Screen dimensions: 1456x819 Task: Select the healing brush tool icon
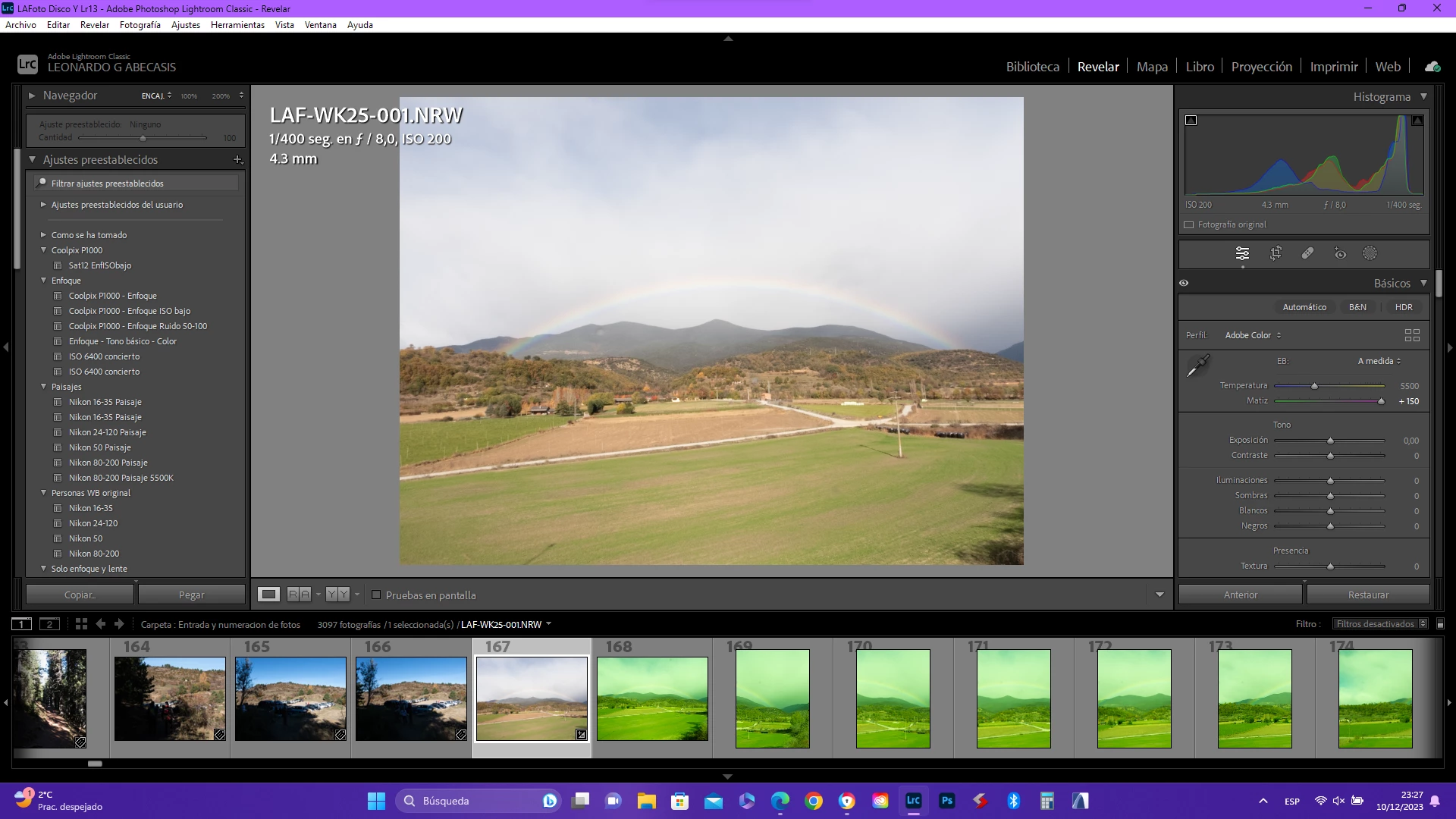tap(1307, 253)
